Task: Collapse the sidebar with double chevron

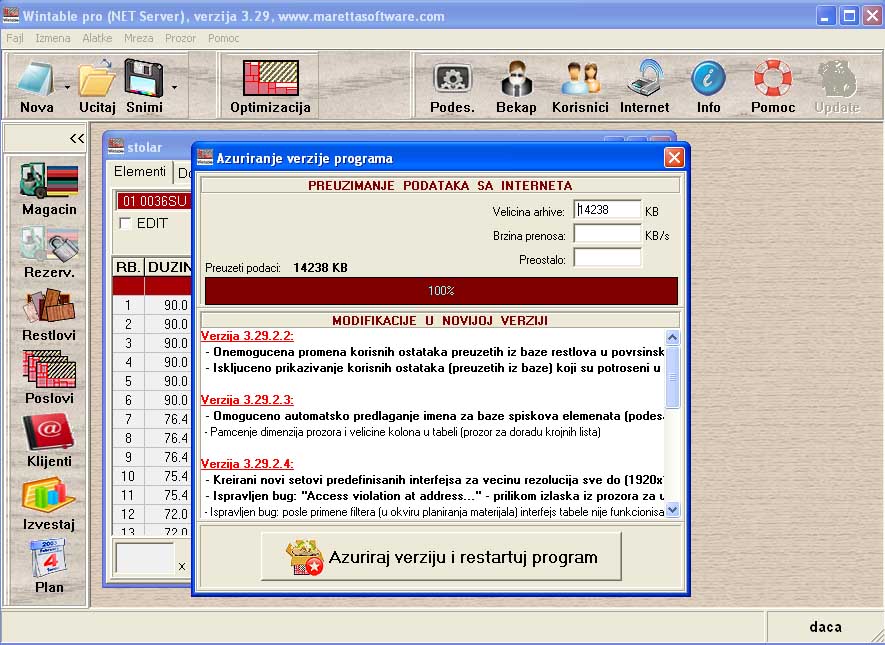Action: (76, 139)
